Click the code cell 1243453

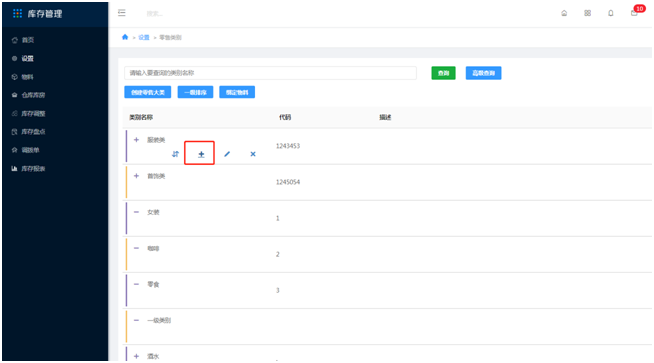pyautogui.click(x=288, y=146)
